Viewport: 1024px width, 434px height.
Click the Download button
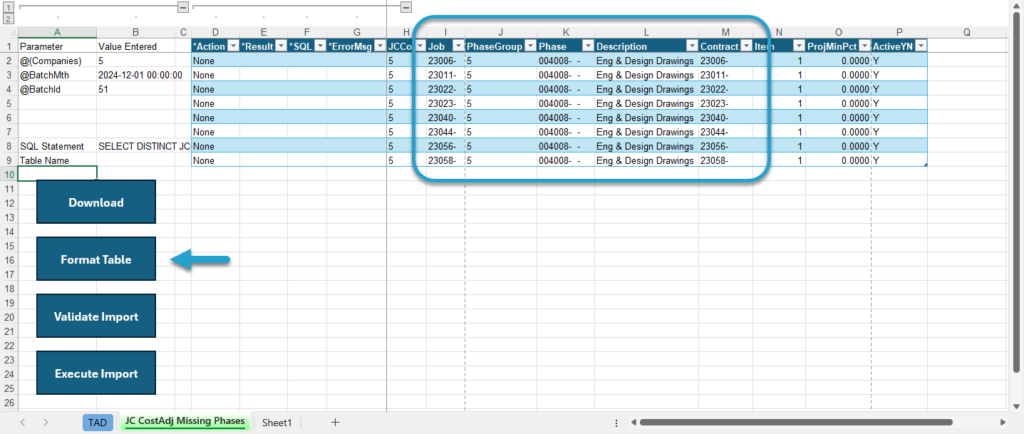pos(96,202)
